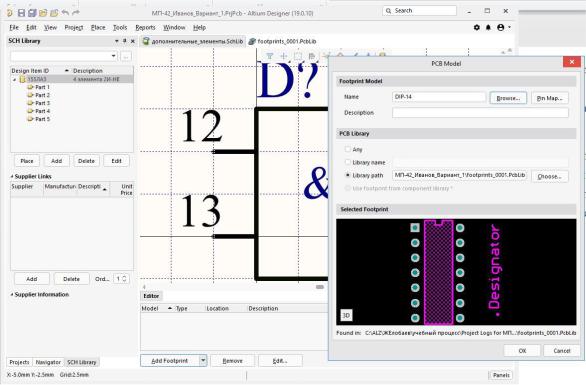Confirm PCB Model with OK

(x=522, y=351)
